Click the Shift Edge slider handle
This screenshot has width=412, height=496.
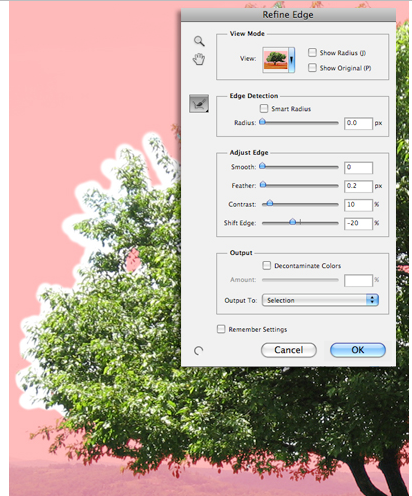coord(292,222)
